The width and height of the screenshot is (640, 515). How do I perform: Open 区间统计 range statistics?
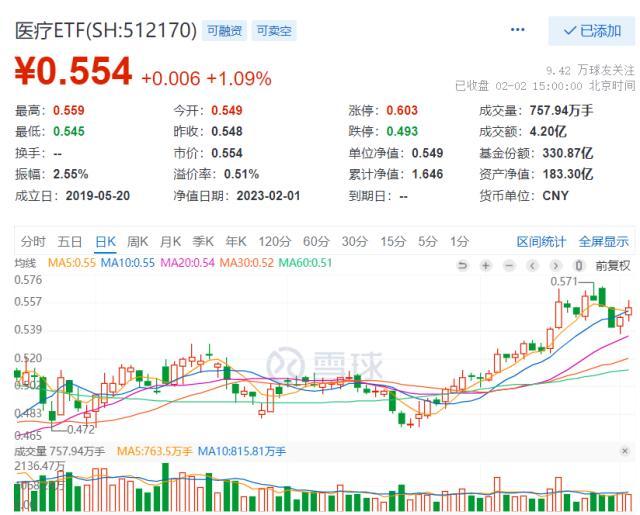[541, 242]
